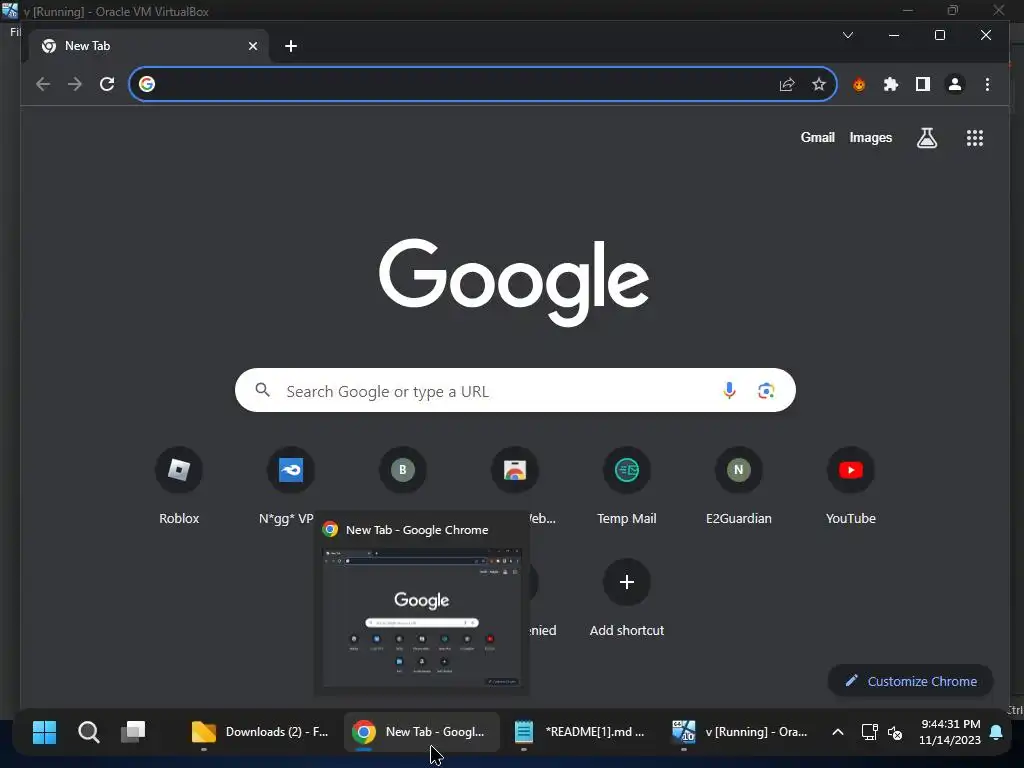Go back with Chrome's back arrow
The image size is (1024, 768).
[43, 84]
